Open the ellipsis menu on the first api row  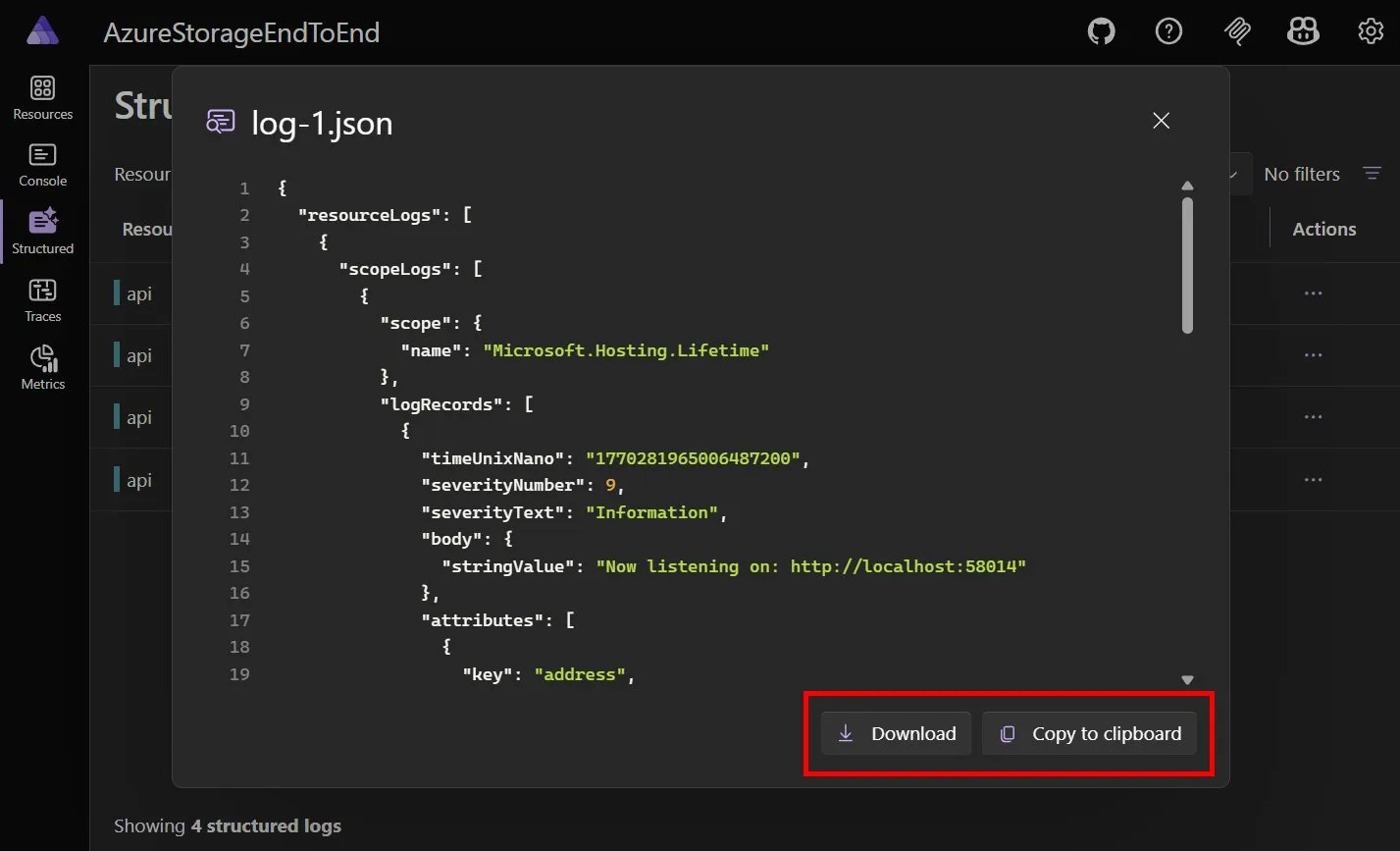tap(1314, 293)
